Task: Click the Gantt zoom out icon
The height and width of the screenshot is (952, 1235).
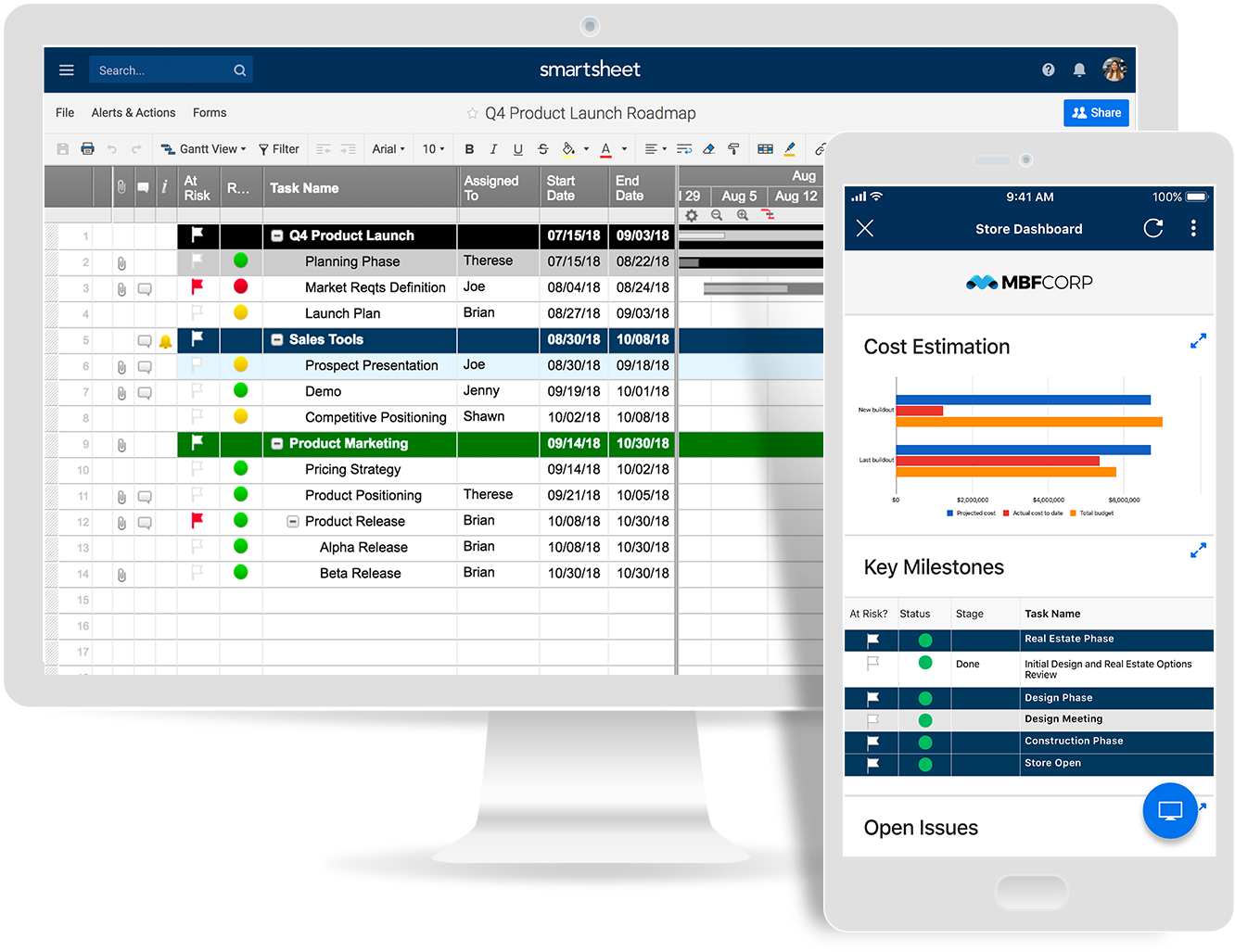Action: [x=717, y=215]
